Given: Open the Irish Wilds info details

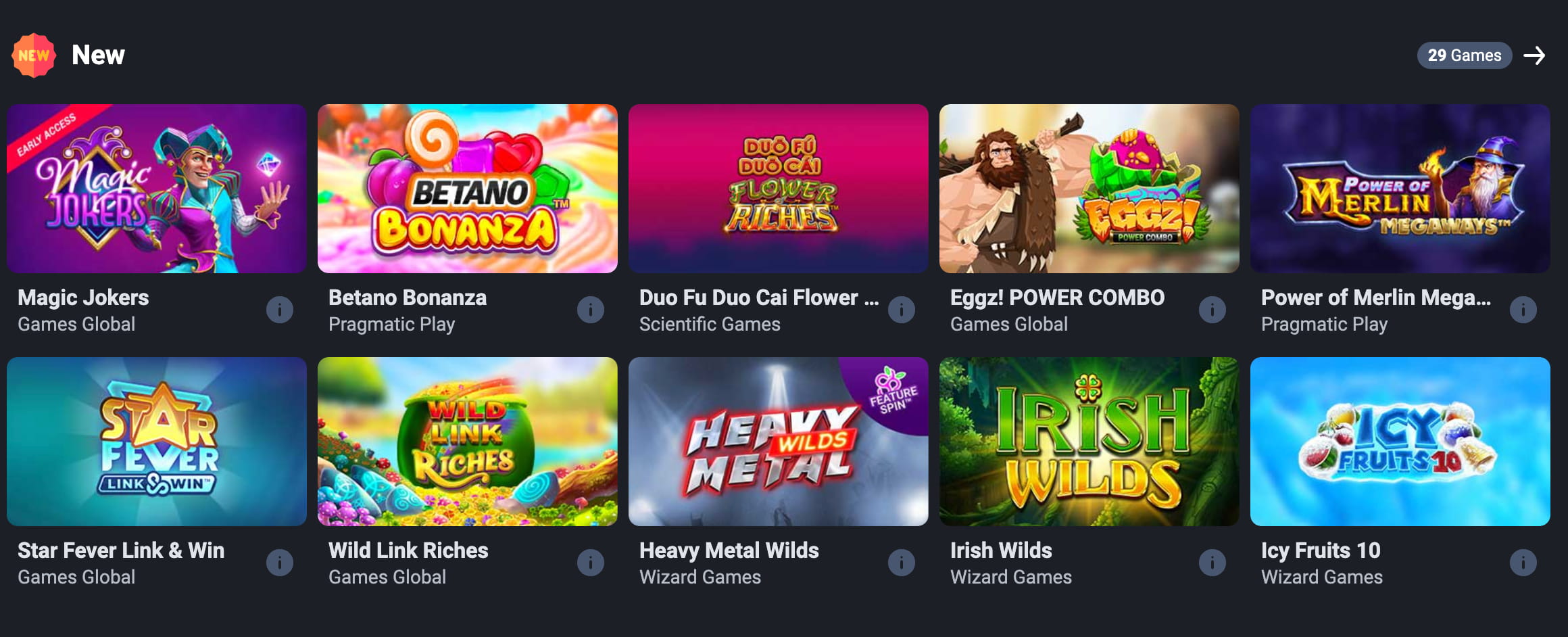Looking at the screenshot, I should pos(1212,563).
